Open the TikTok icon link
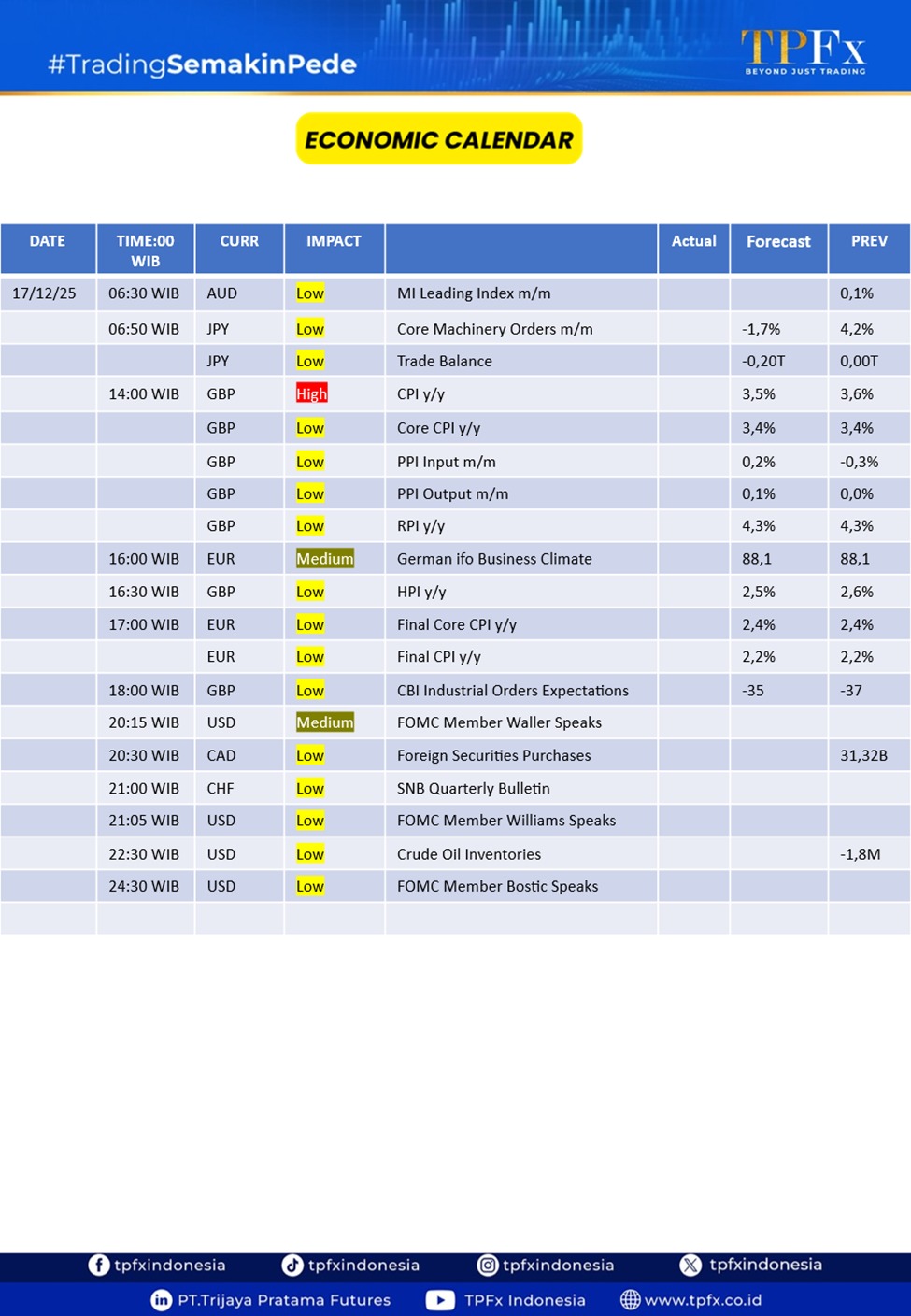The width and height of the screenshot is (911, 1316). point(292,1265)
